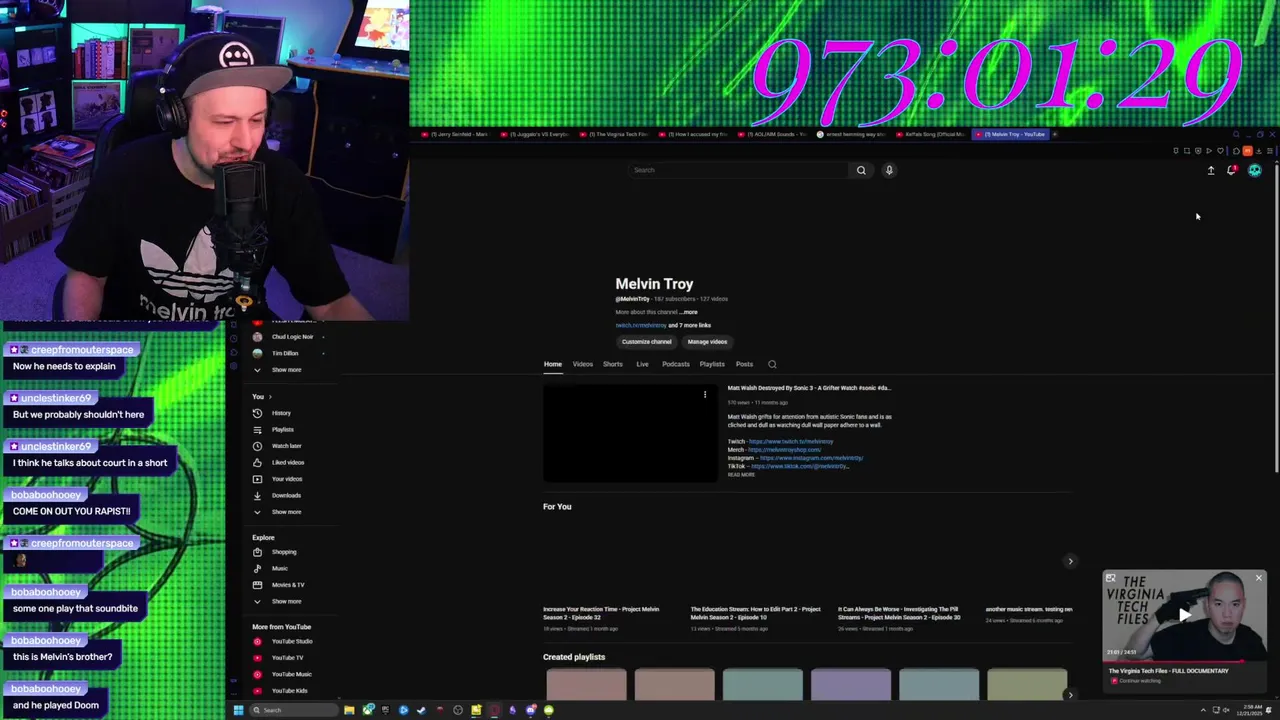The image size is (1280, 720).
Task: Click the YouTube search magnifier button
Action: pyautogui.click(x=861, y=170)
